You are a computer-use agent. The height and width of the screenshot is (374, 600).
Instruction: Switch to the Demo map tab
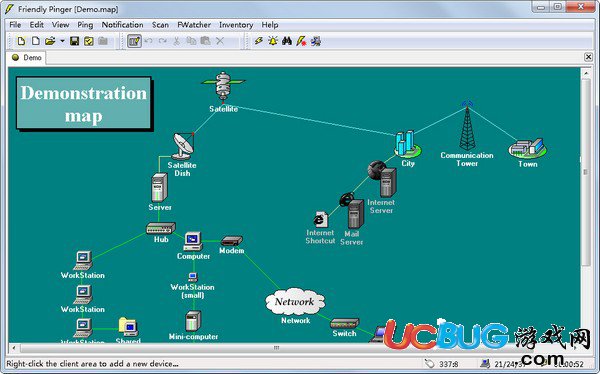(x=27, y=58)
